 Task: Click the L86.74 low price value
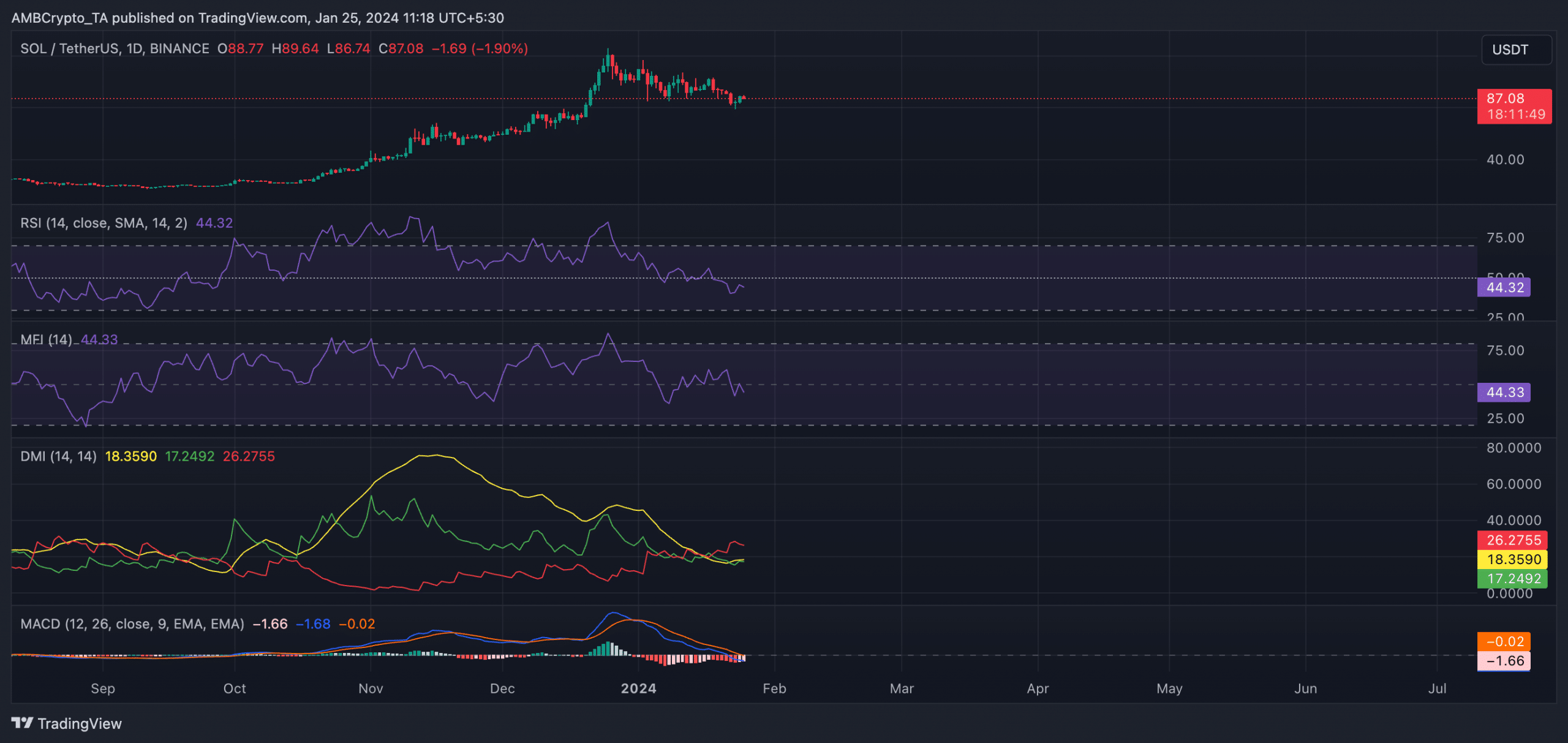click(348, 48)
